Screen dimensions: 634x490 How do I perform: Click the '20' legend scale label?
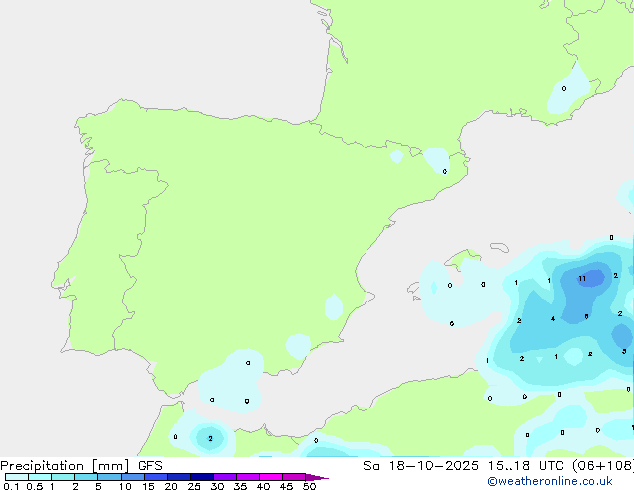click(171, 486)
